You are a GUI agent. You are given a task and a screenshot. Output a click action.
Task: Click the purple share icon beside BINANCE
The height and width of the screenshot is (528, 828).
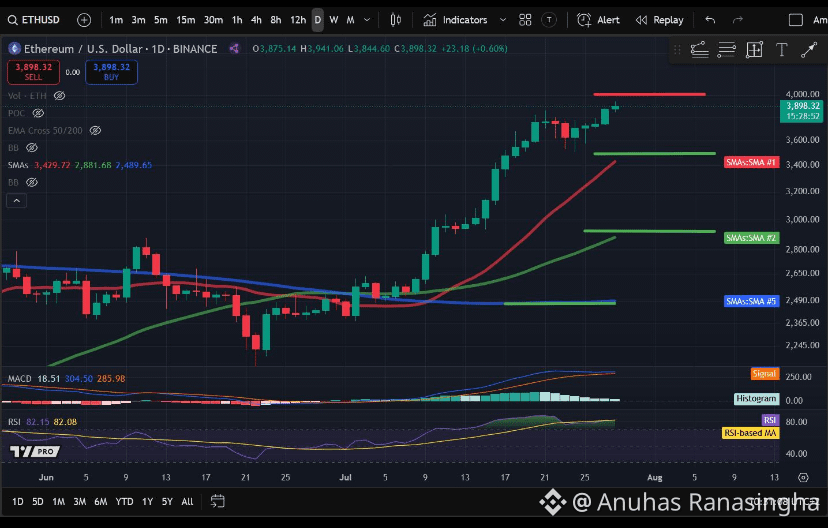(234, 49)
